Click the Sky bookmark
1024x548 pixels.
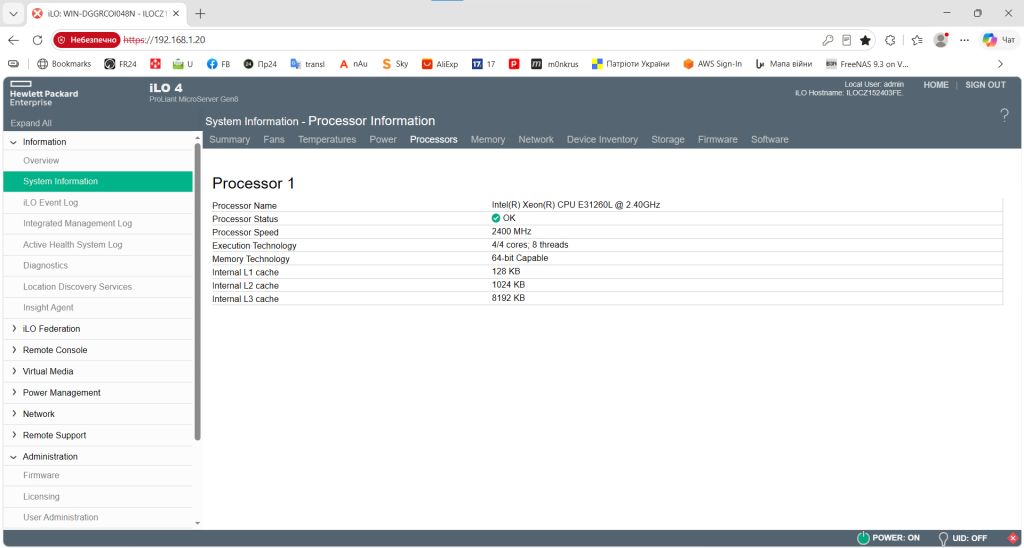click(395, 64)
